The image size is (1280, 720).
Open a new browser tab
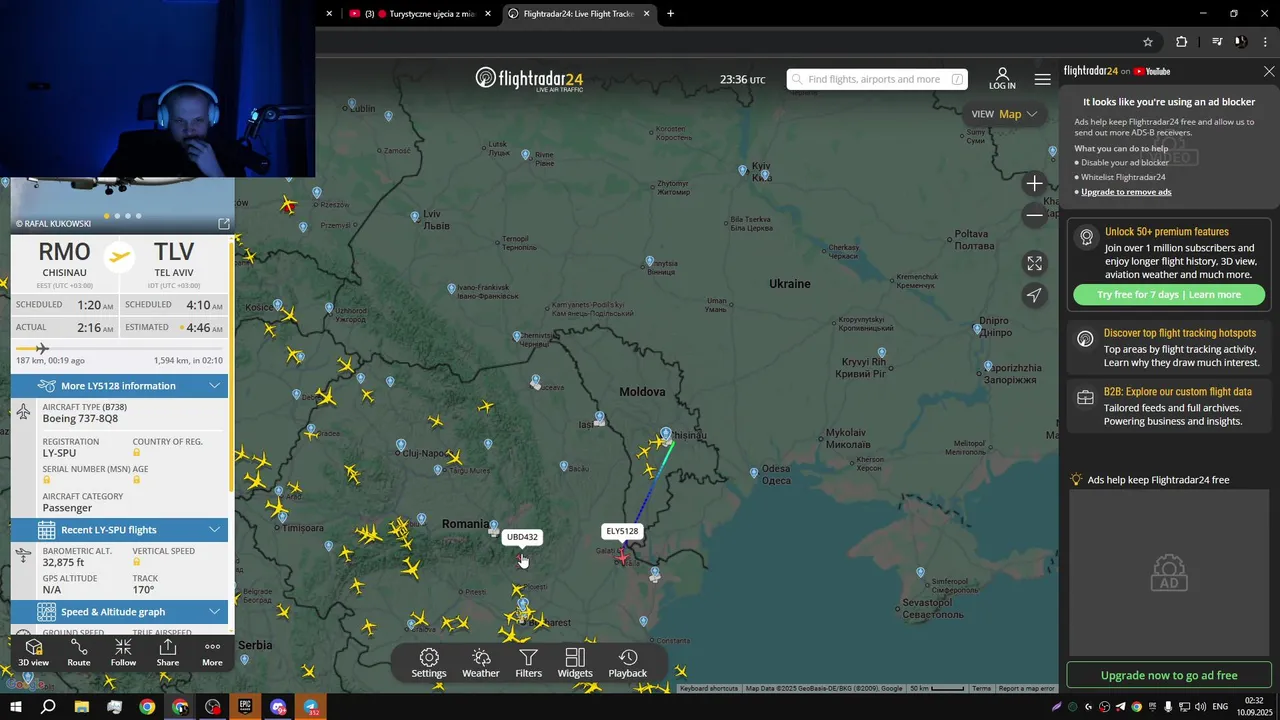670,14
